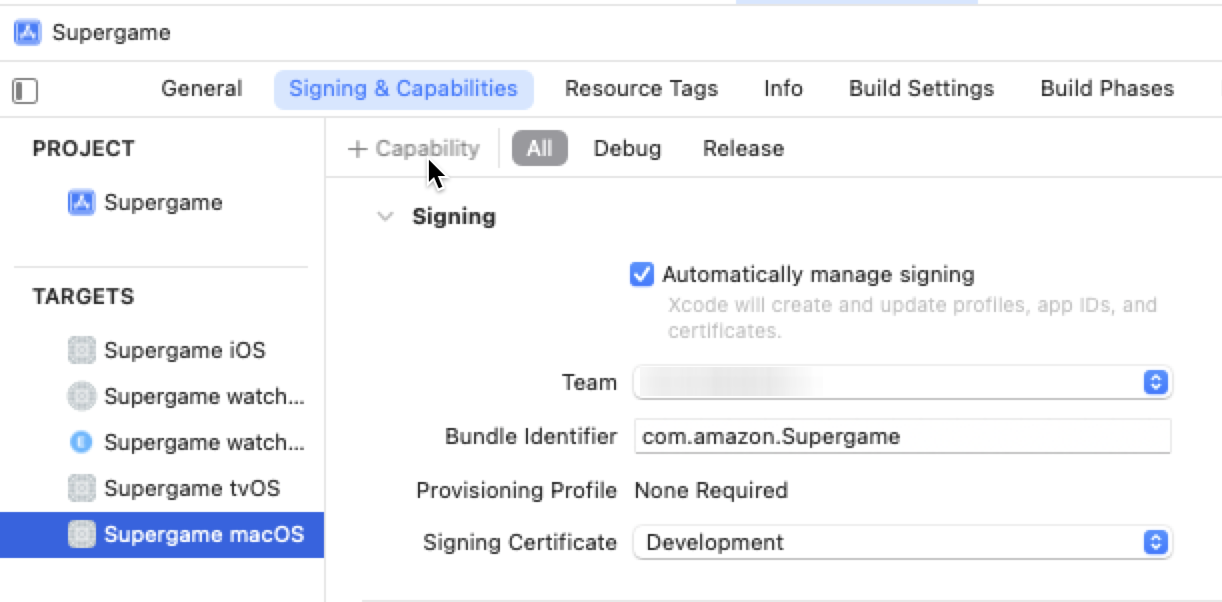1222x602 pixels.
Task: Click the General tab
Action: click(x=201, y=88)
